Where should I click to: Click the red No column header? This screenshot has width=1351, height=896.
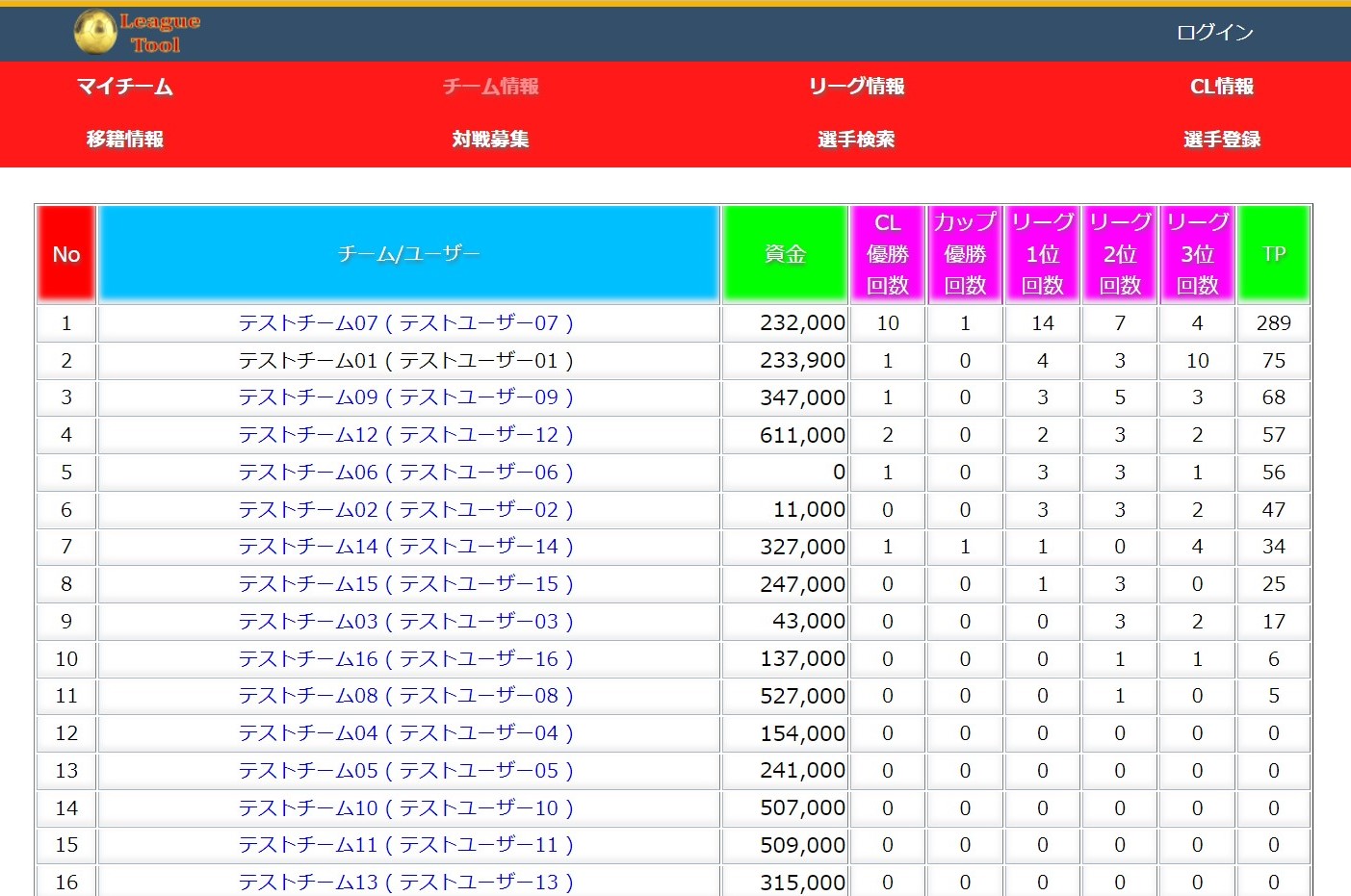[x=66, y=254]
